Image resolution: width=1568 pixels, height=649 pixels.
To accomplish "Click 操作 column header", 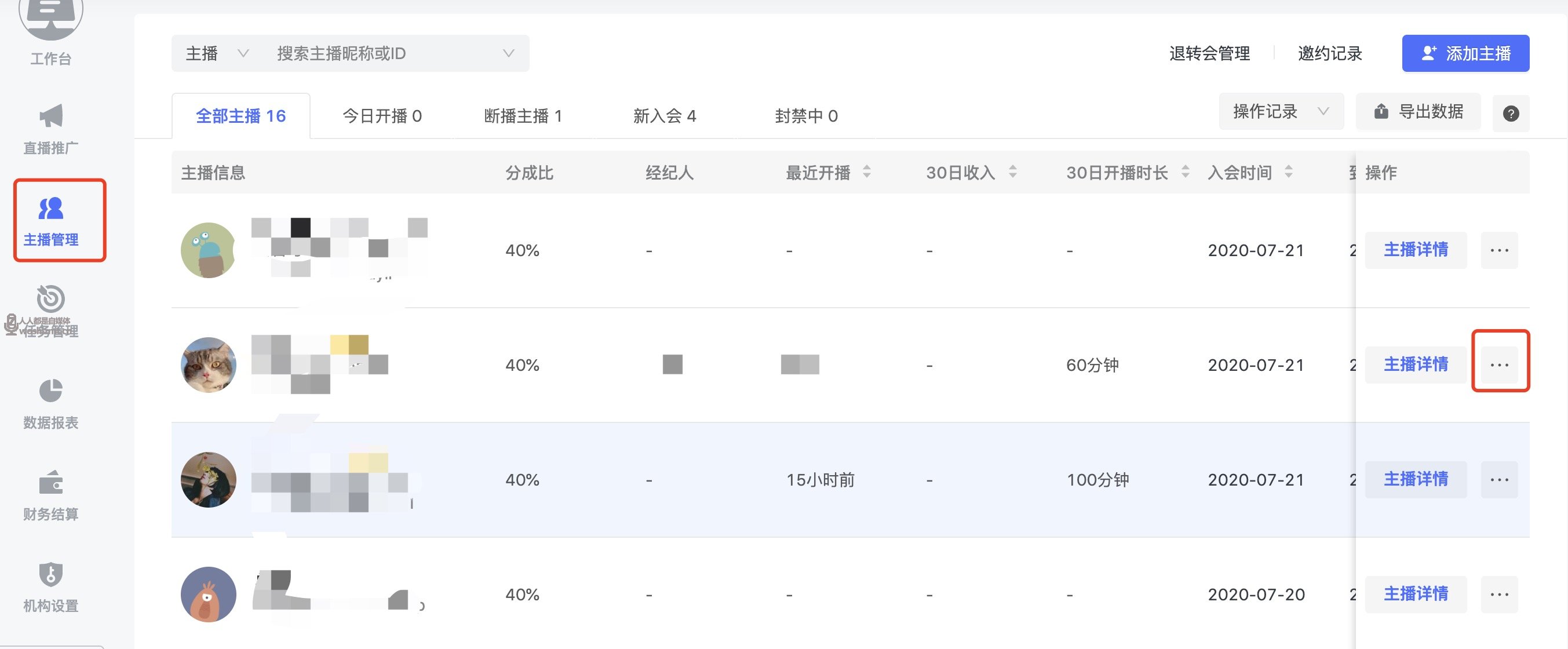I will pyautogui.click(x=1380, y=172).
